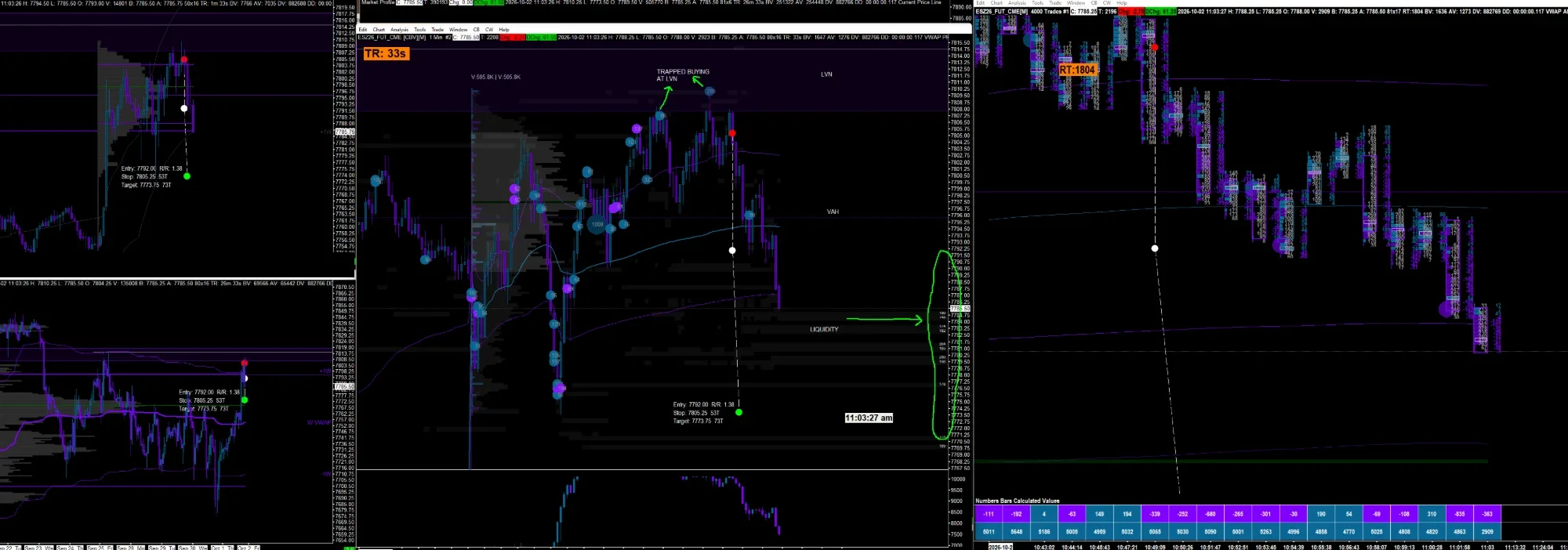Open the Trade menu in the 4000 Trades window

tap(1055, 2)
